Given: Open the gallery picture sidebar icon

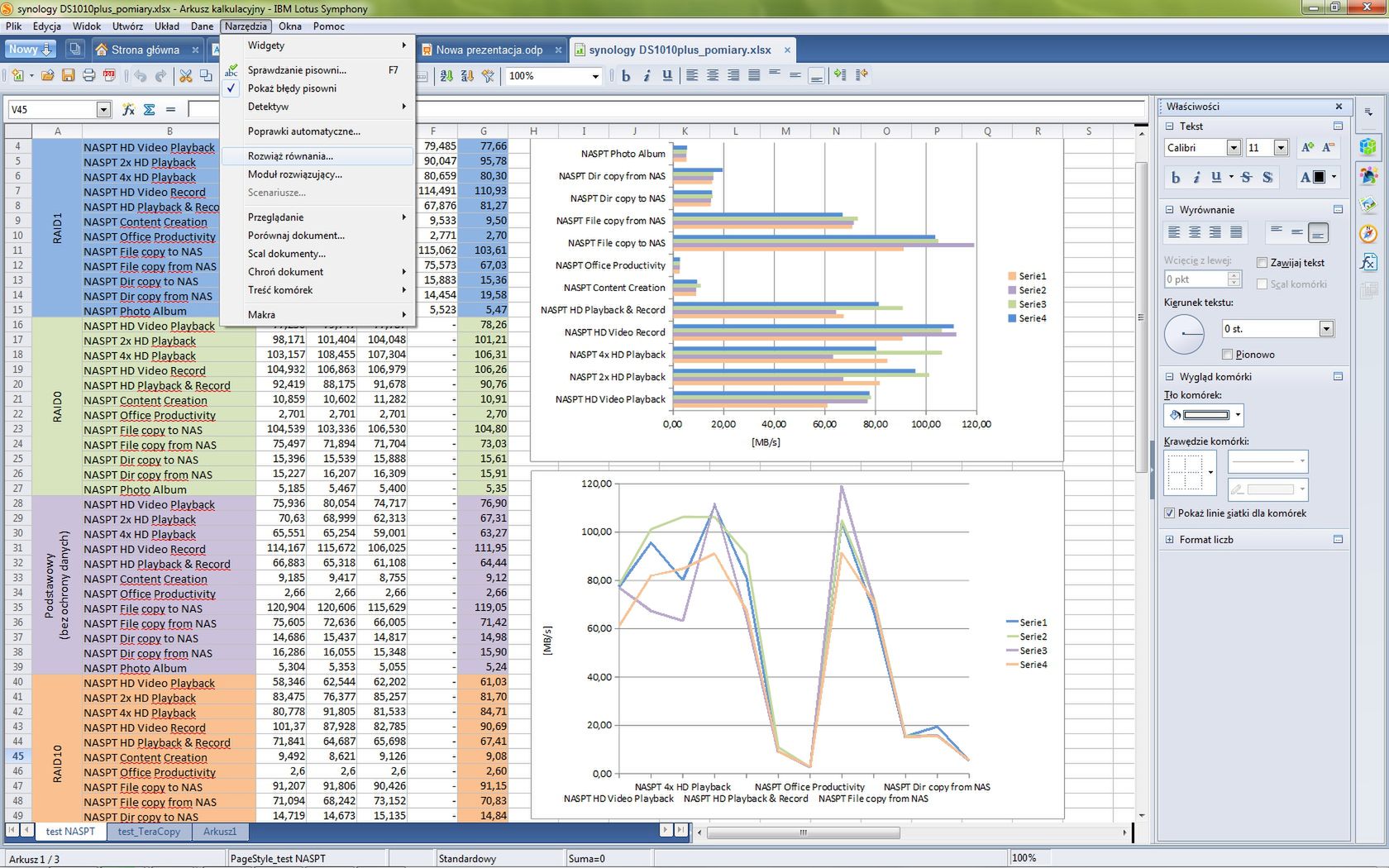Looking at the screenshot, I should tap(1368, 205).
